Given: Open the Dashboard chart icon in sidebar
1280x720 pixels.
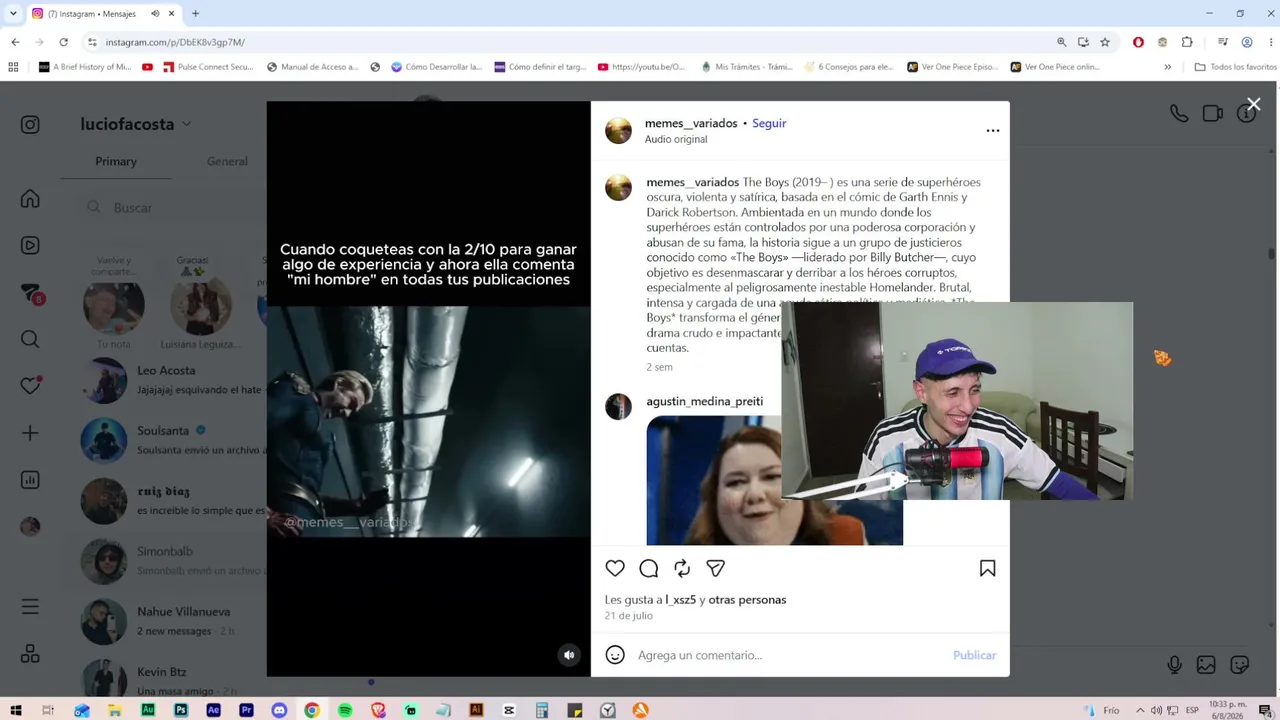Looking at the screenshot, I should 30,480.
